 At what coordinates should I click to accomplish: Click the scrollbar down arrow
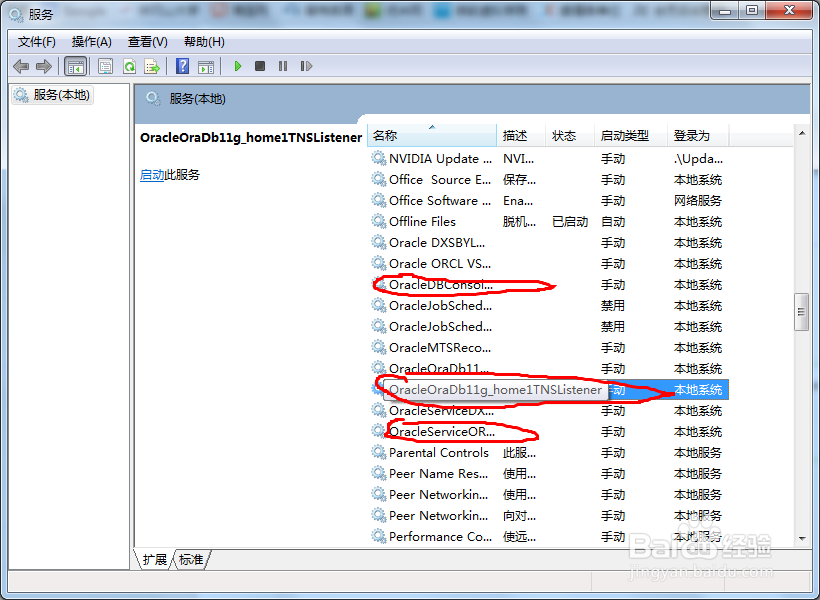tap(802, 538)
